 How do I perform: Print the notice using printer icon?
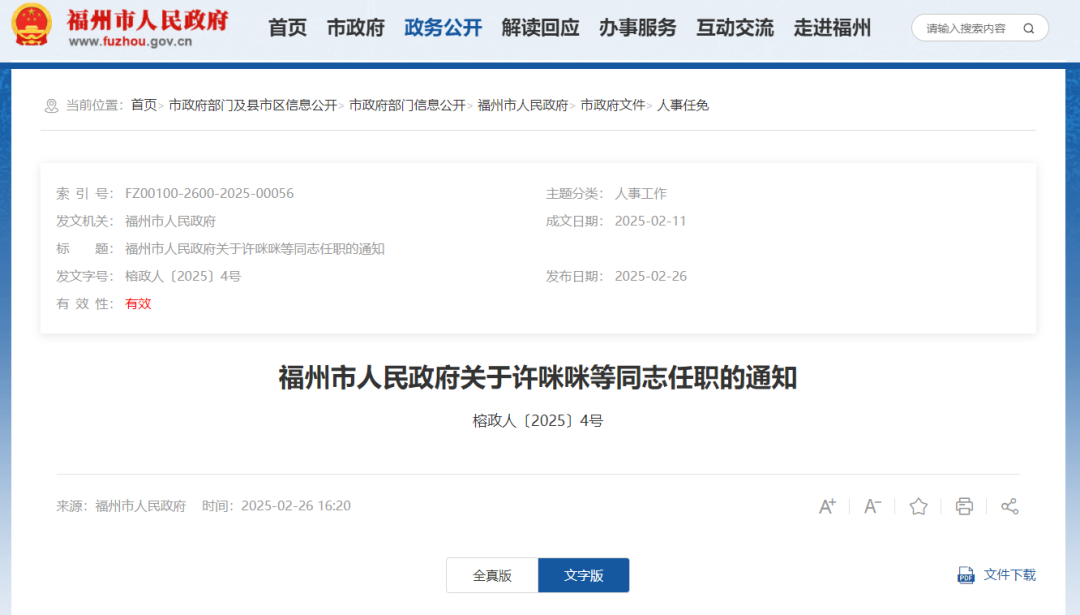click(964, 506)
